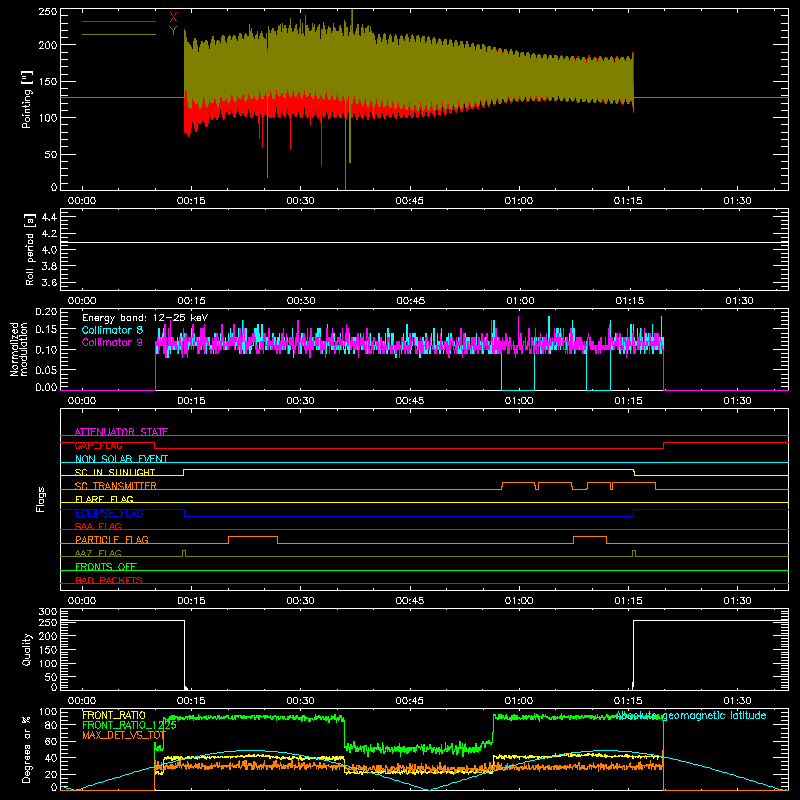
Task: Select the red X legend line sample
Action: click(x=119, y=21)
